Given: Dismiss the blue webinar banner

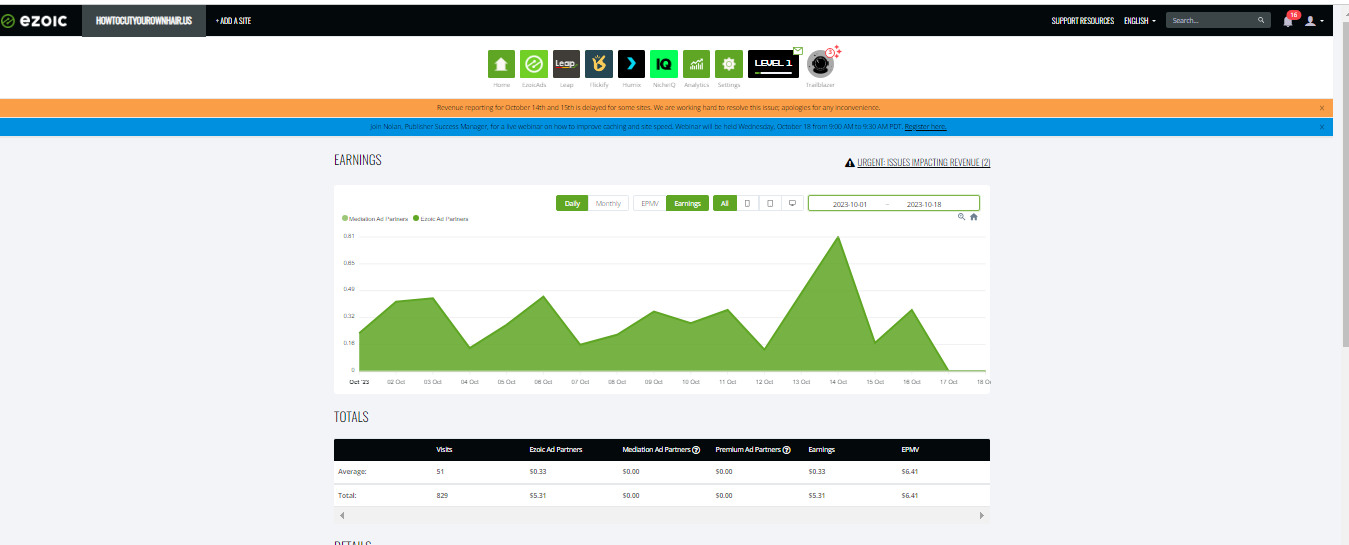Looking at the screenshot, I should click(1322, 127).
